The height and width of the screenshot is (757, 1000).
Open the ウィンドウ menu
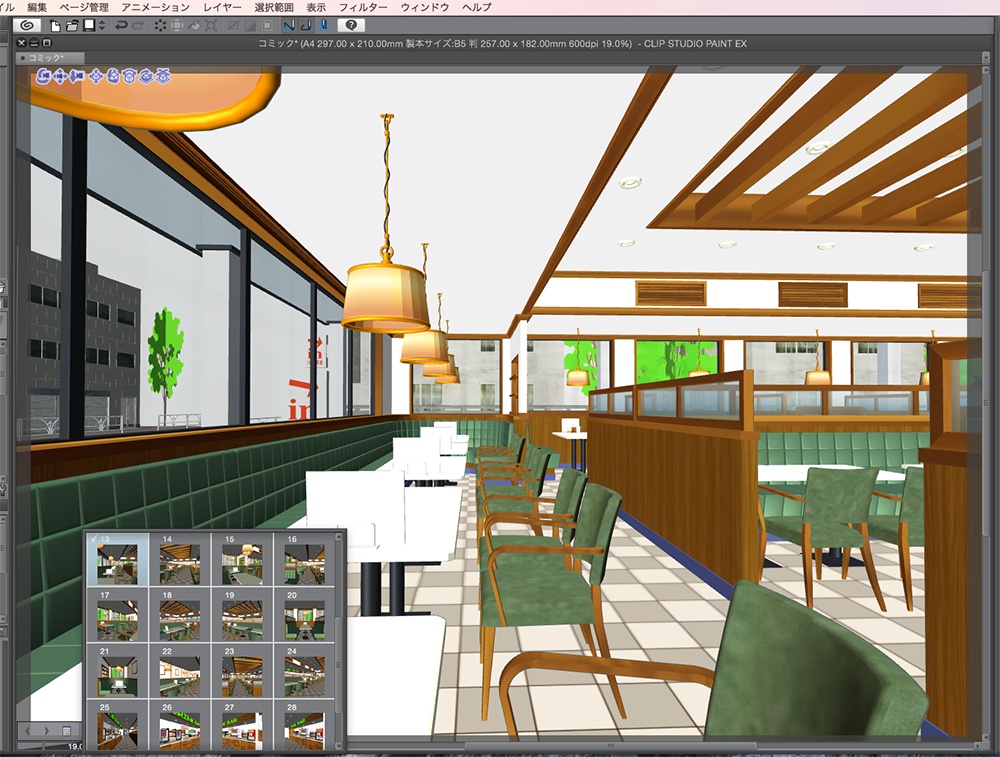pyautogui.click(x=425, y=8)
